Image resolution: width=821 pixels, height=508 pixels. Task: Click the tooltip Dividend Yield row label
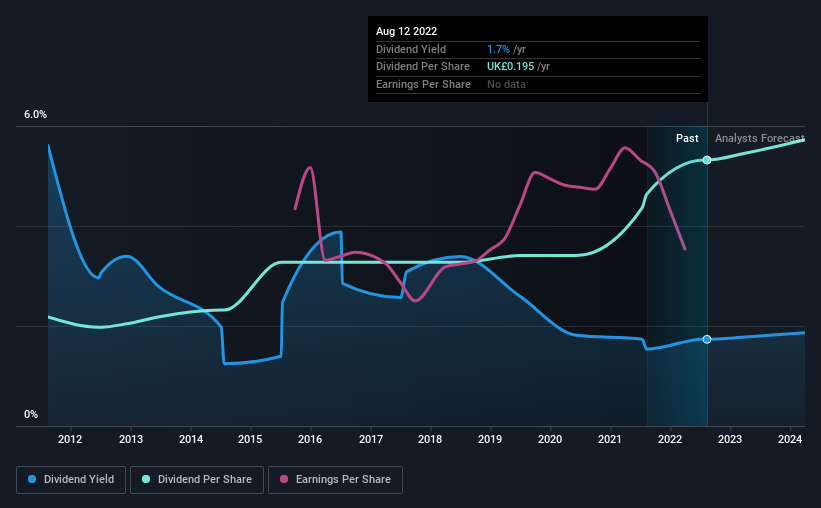[x=411, y=49]
